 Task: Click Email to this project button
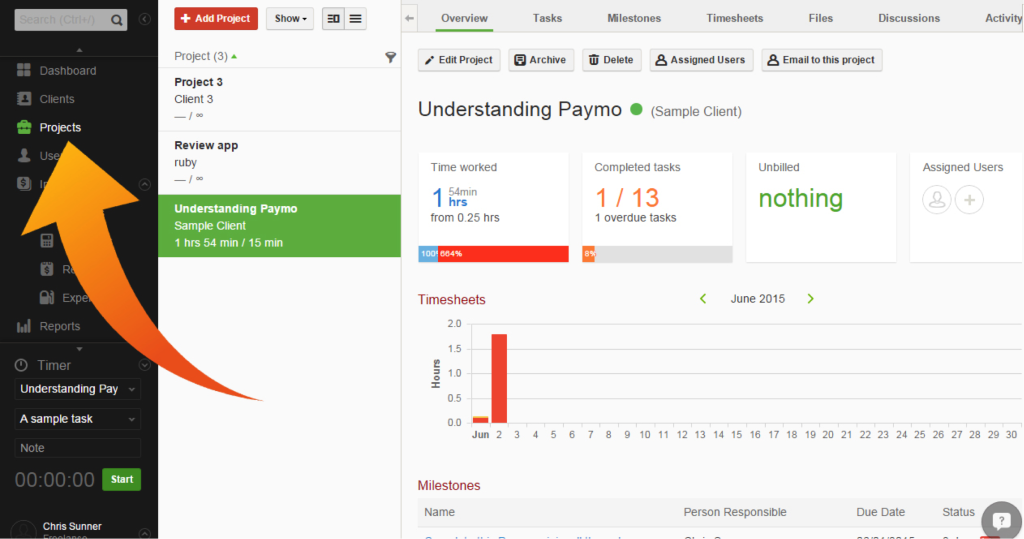tap(822, 60)
